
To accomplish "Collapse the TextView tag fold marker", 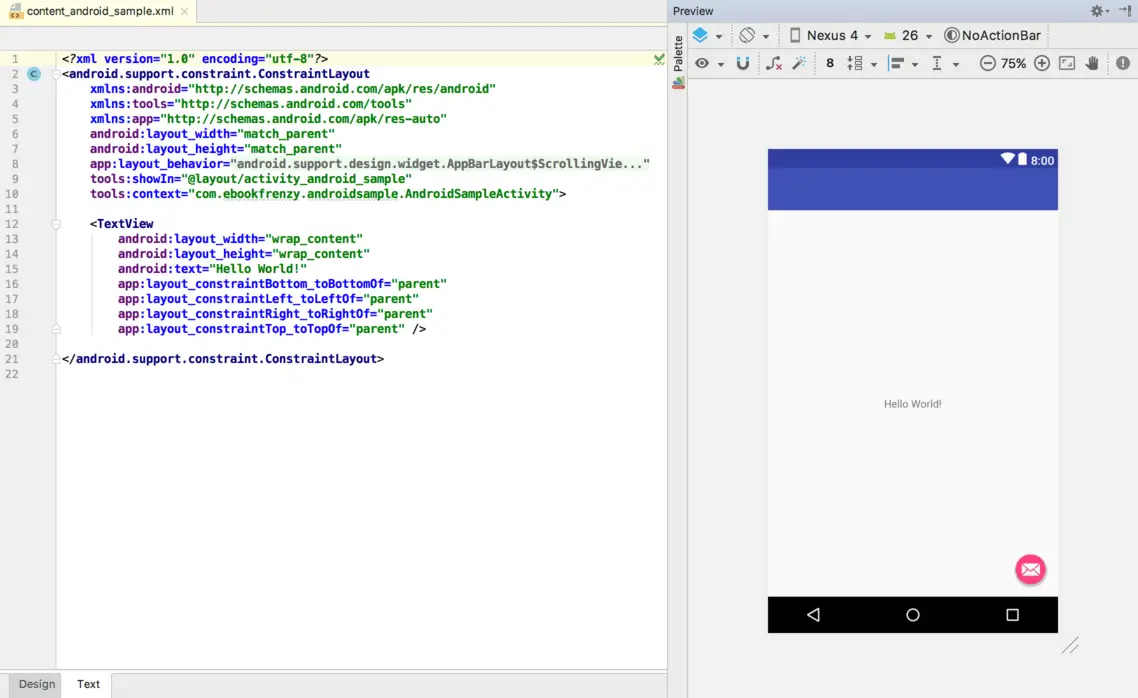I will pos(57,224).
